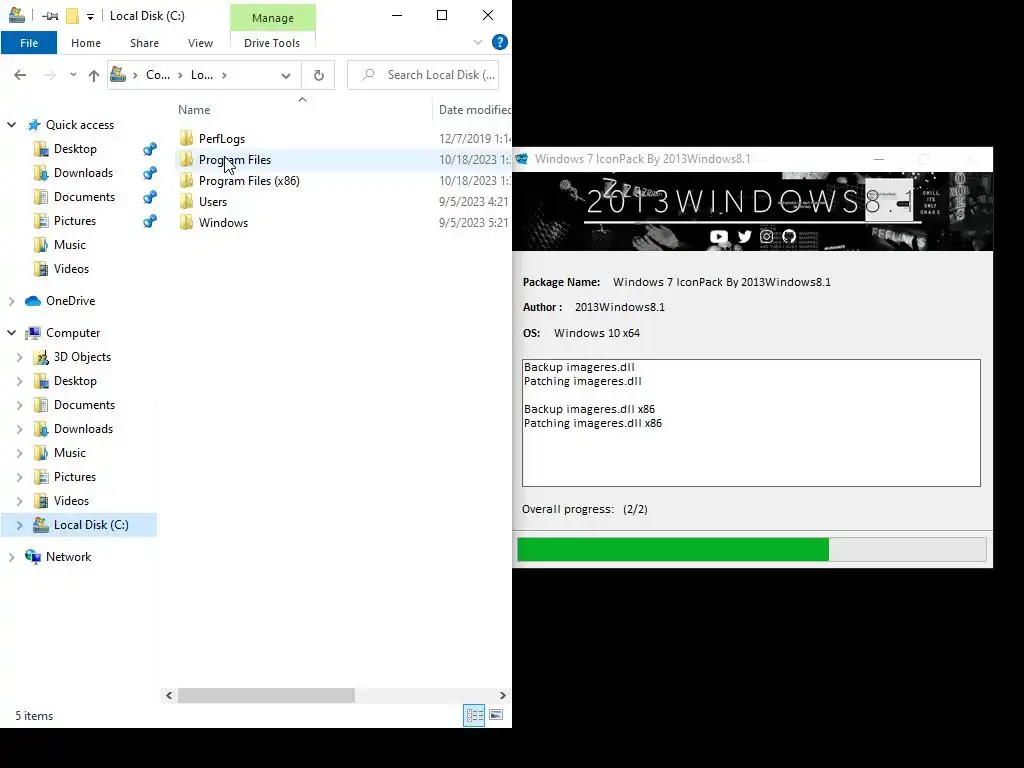
Task: Click the Search Local Disk field
Action: point(423,75)
